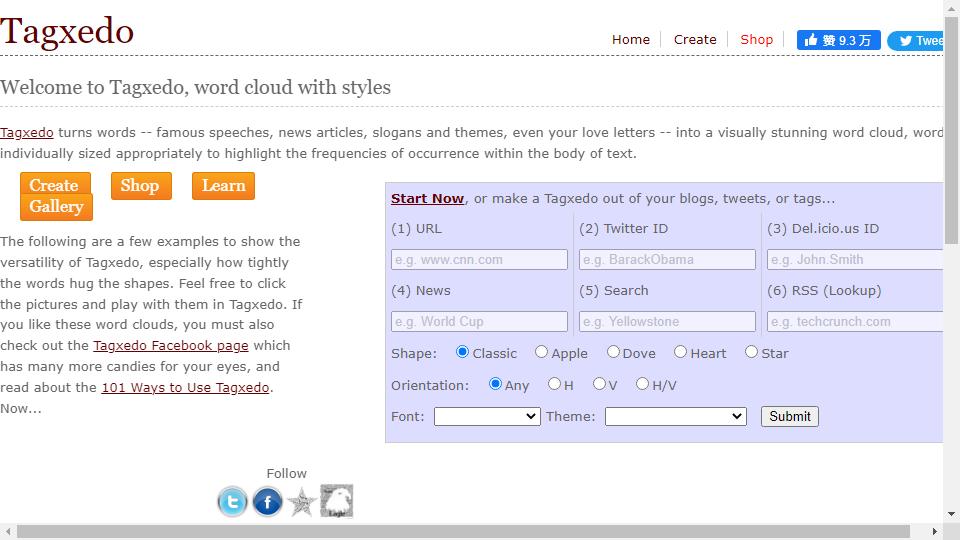Click the Tagxedo link in intro paragraph
The image size is (960, 540).
coord(27,133)
